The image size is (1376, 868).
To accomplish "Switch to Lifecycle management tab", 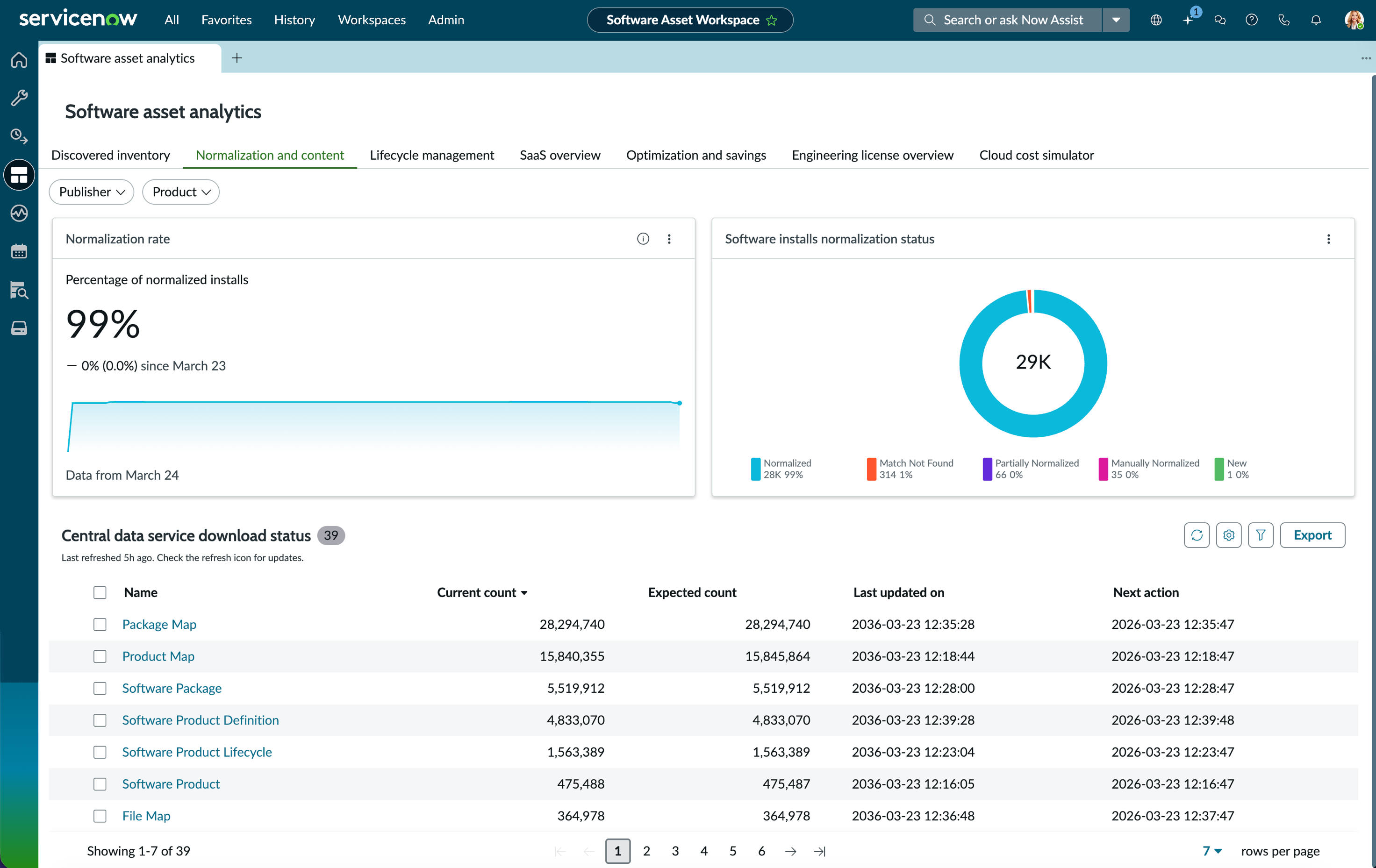I will 431,155.
